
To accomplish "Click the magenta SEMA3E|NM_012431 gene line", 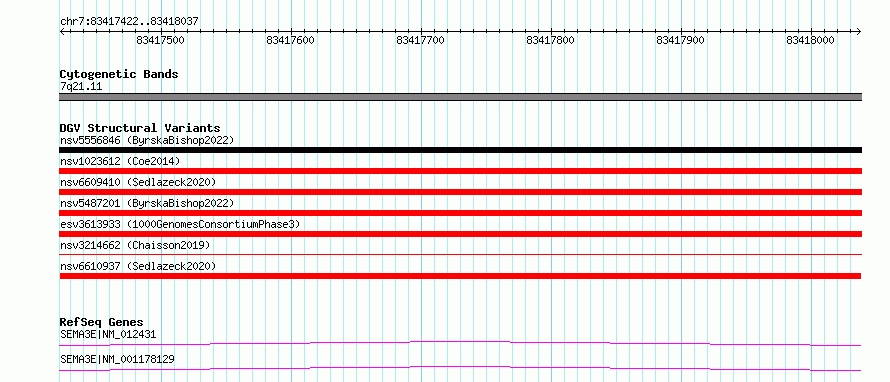I will coord(460,343).
